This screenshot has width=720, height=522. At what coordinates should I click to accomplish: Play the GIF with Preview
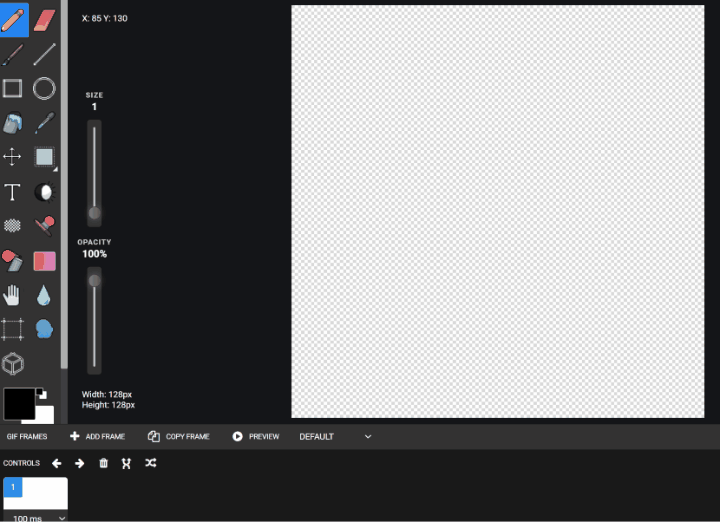pyautogui.click(x=256, y=437)
